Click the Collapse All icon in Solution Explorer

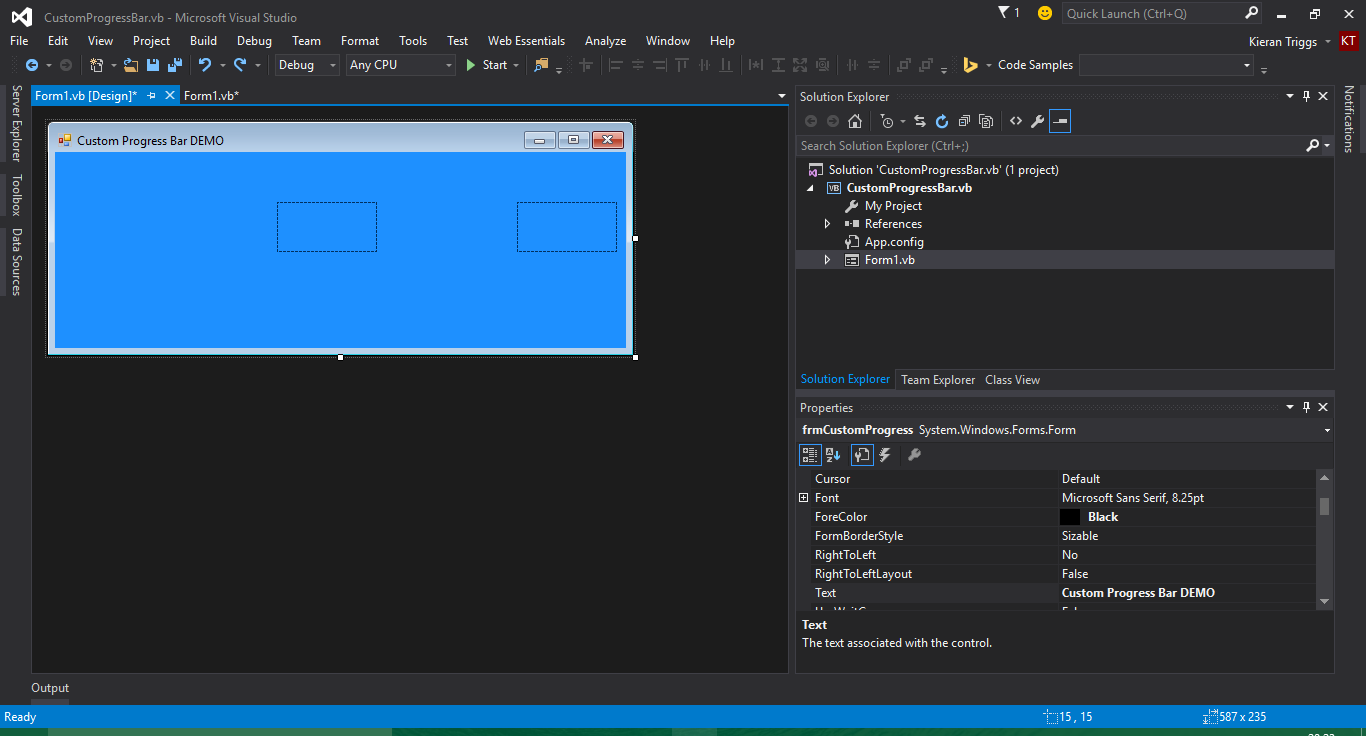coord(964,121)
